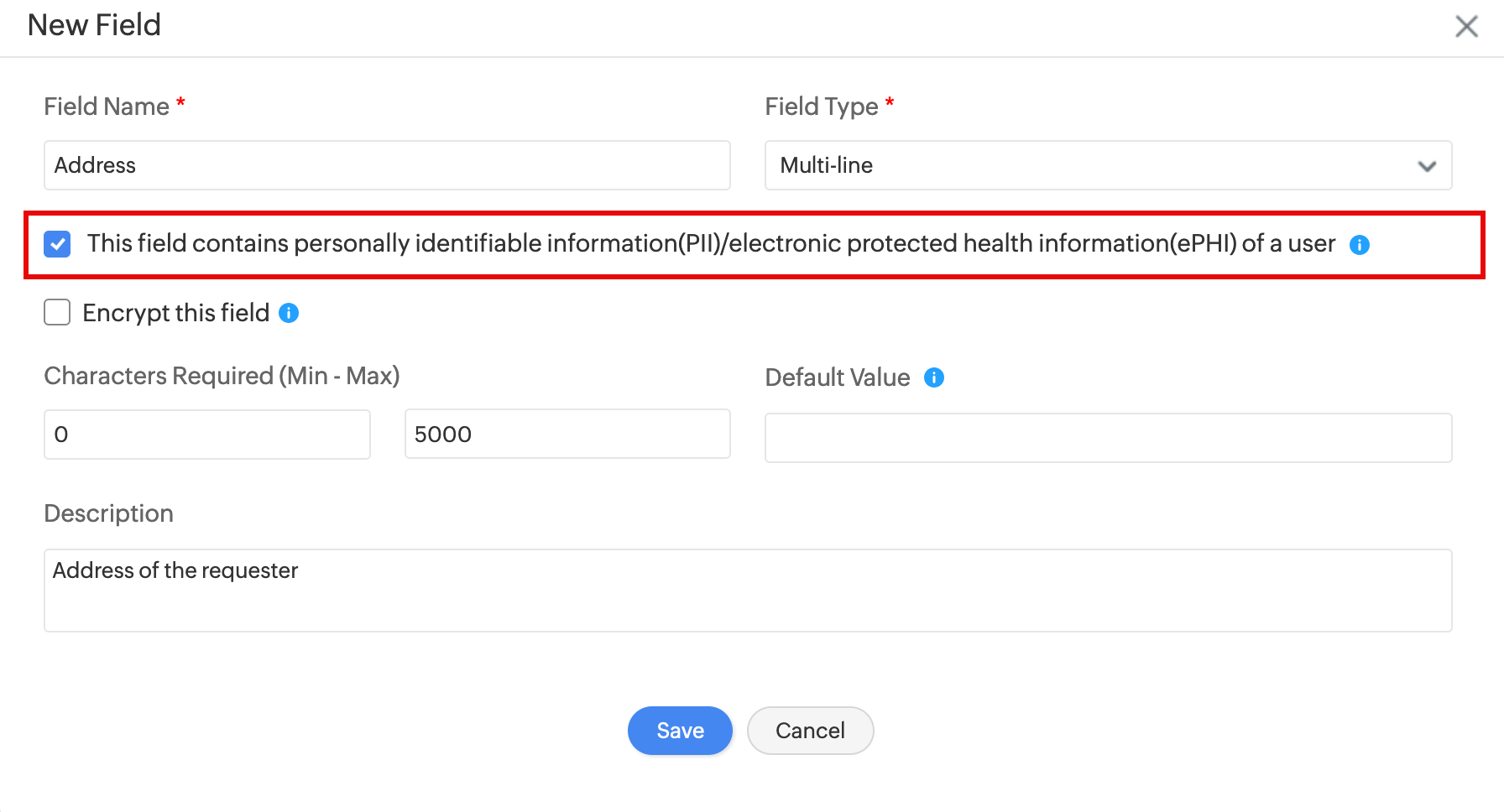Click the 'Characters Required (Min - Max)' label
This screenshot has width=1504, height=812.
pos(222,376)
